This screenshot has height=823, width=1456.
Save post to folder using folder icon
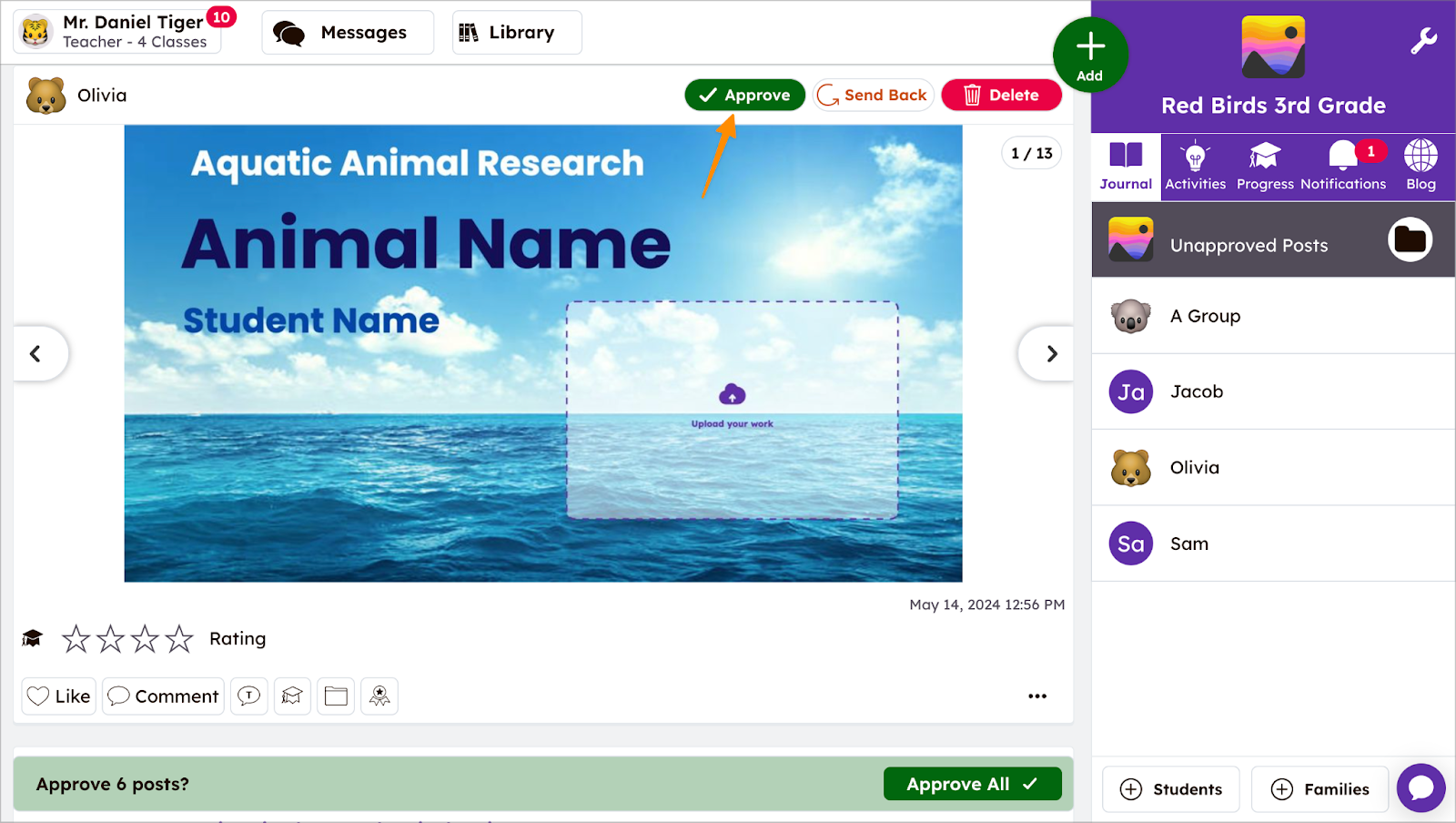pyautogui.click(x=335, y=696)
